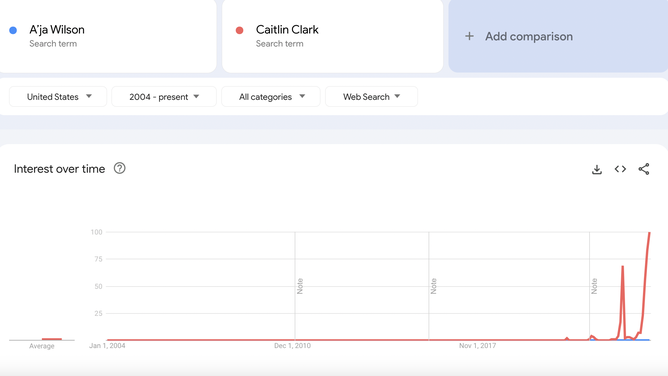This screenshot has width=668, height=376.
Task: Open the United States region dropdown
Action: (58, 97)
